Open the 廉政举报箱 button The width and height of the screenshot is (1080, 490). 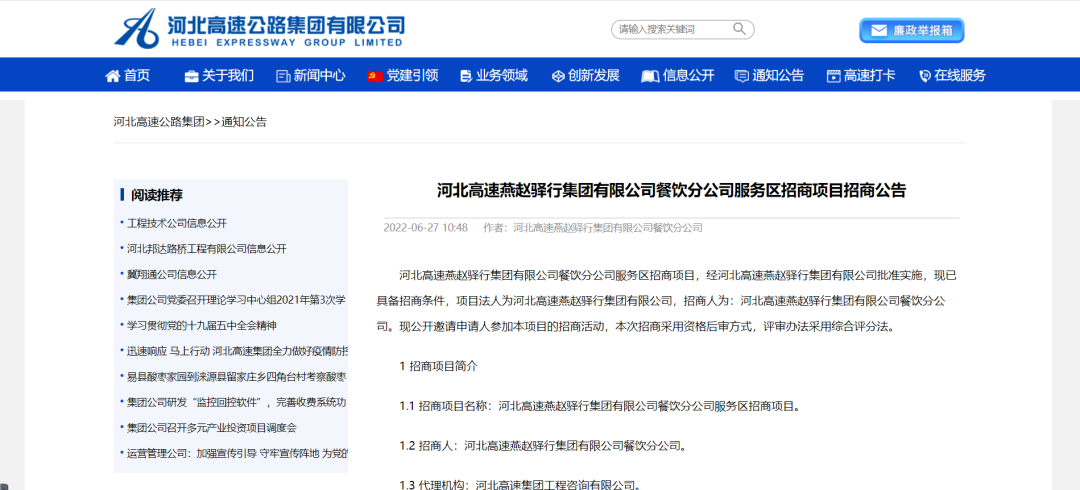point(911,31)
